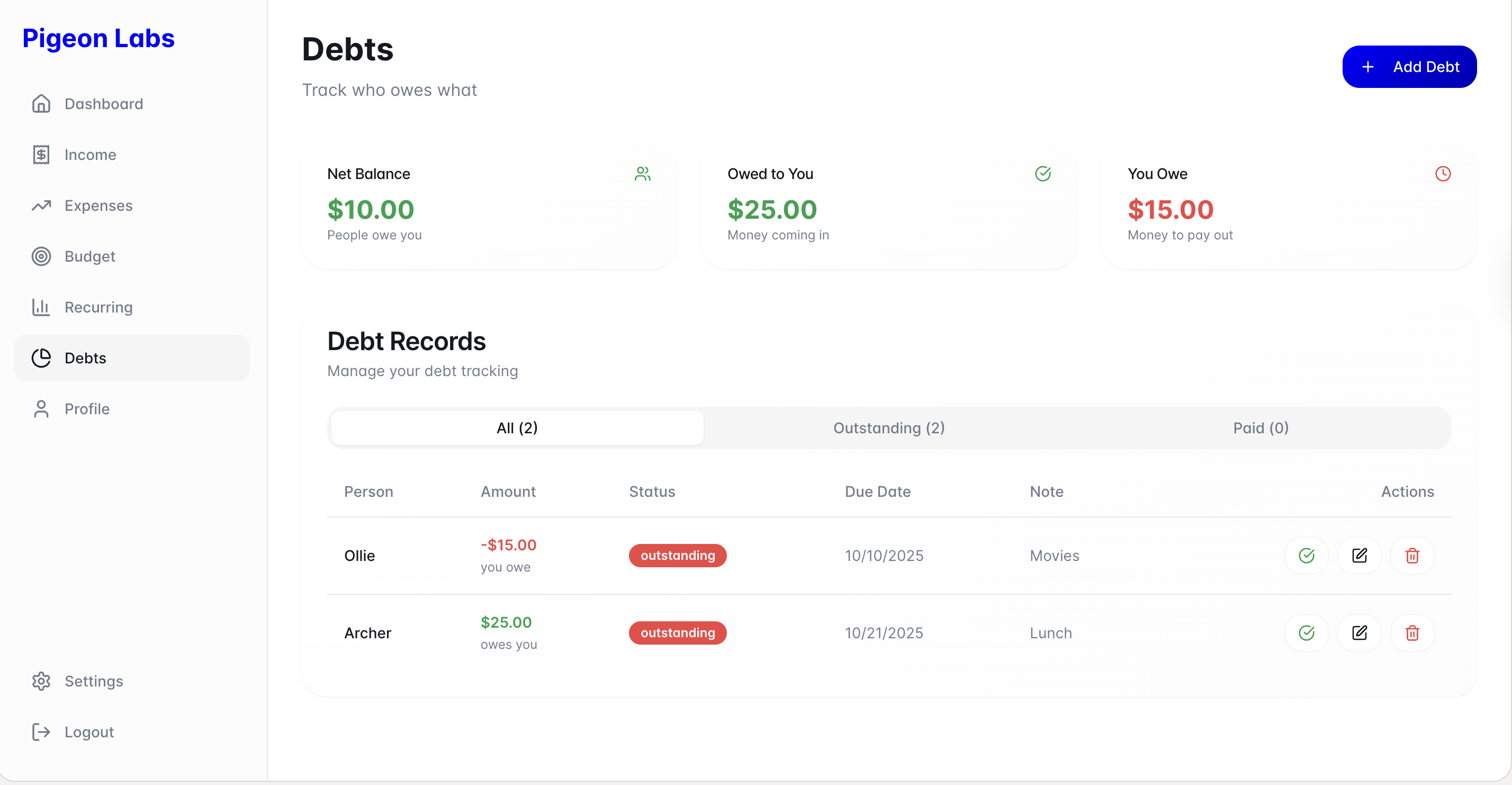Click Archer's outstanding status badge
This screenshot has width=1512, height=785.
click(x=677, y=633)
